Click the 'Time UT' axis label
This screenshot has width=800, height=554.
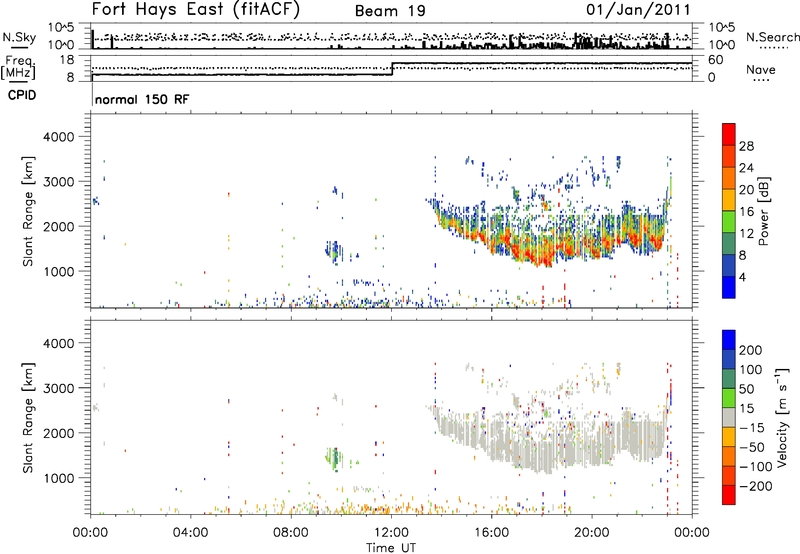tap(391, 548)
